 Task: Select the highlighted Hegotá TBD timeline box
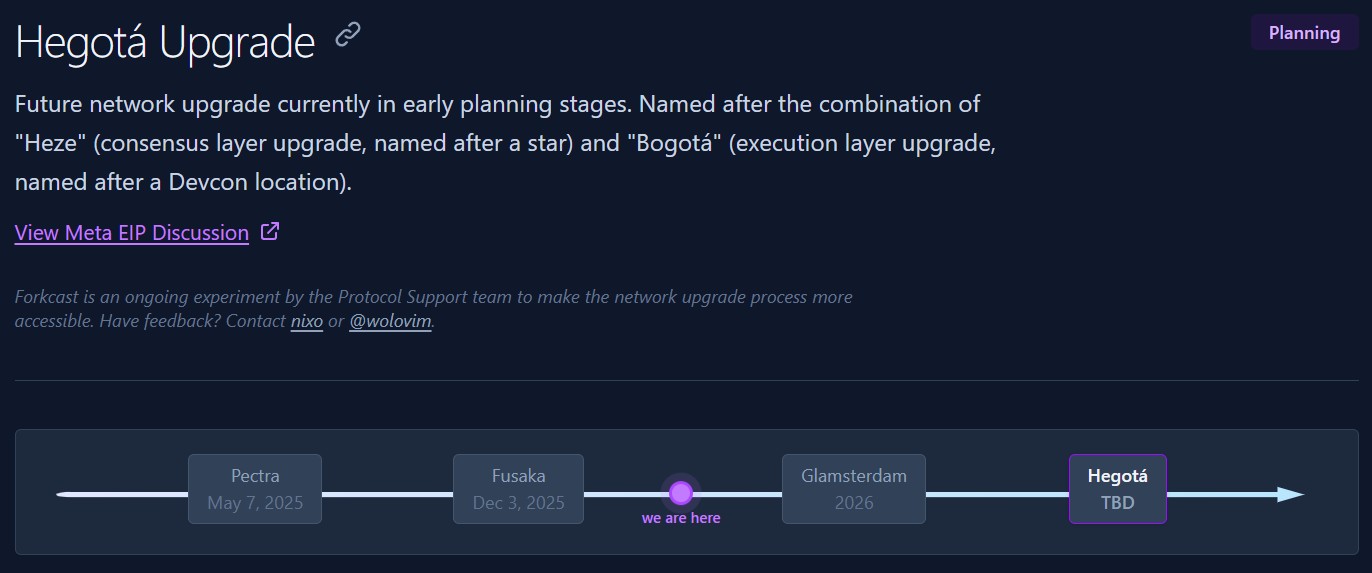1117,489
